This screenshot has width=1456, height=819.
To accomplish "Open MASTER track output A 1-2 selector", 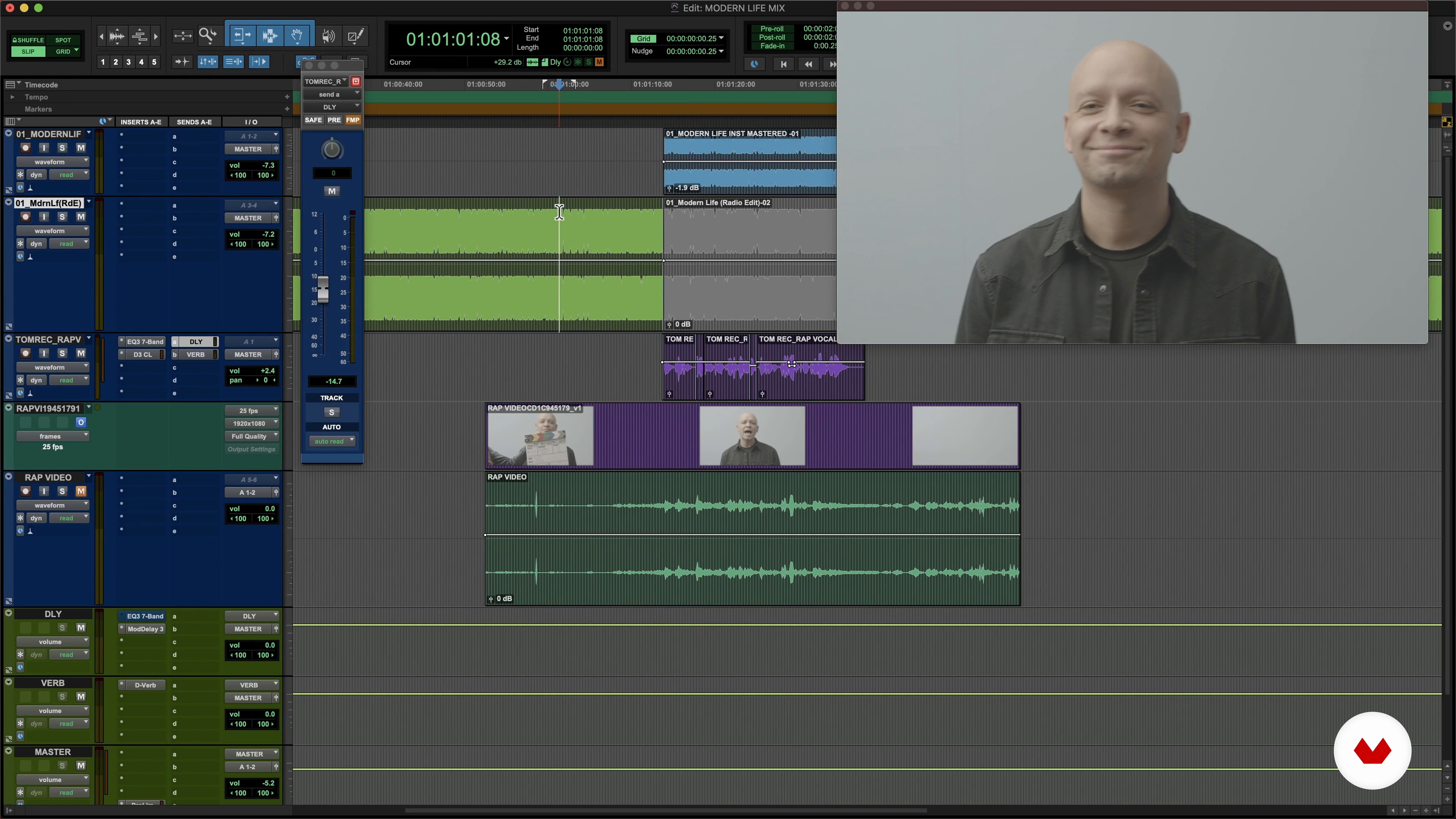I will pos(248,767).
